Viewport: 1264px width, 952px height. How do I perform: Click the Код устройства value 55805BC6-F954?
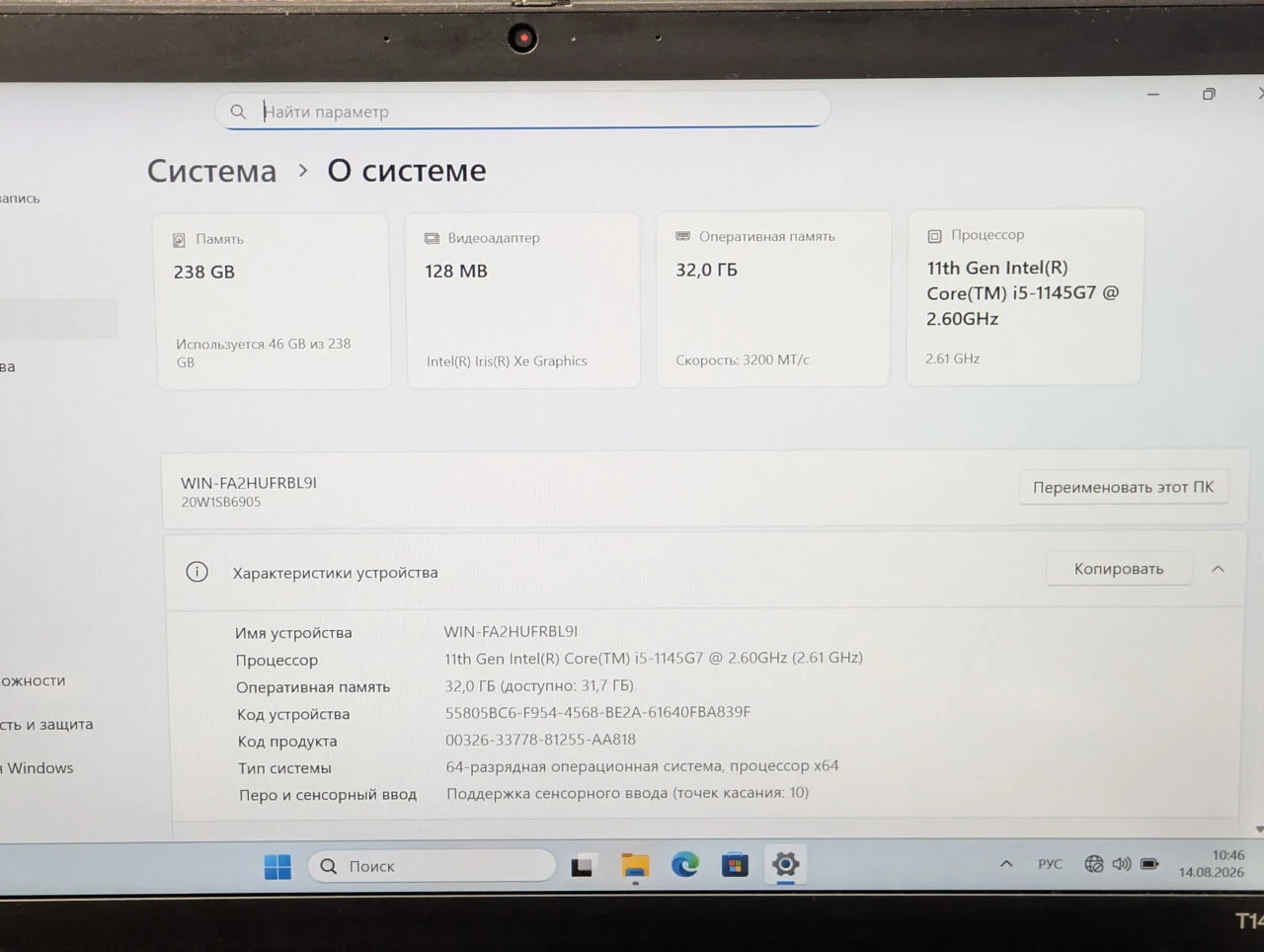click(x=597, y=712)
